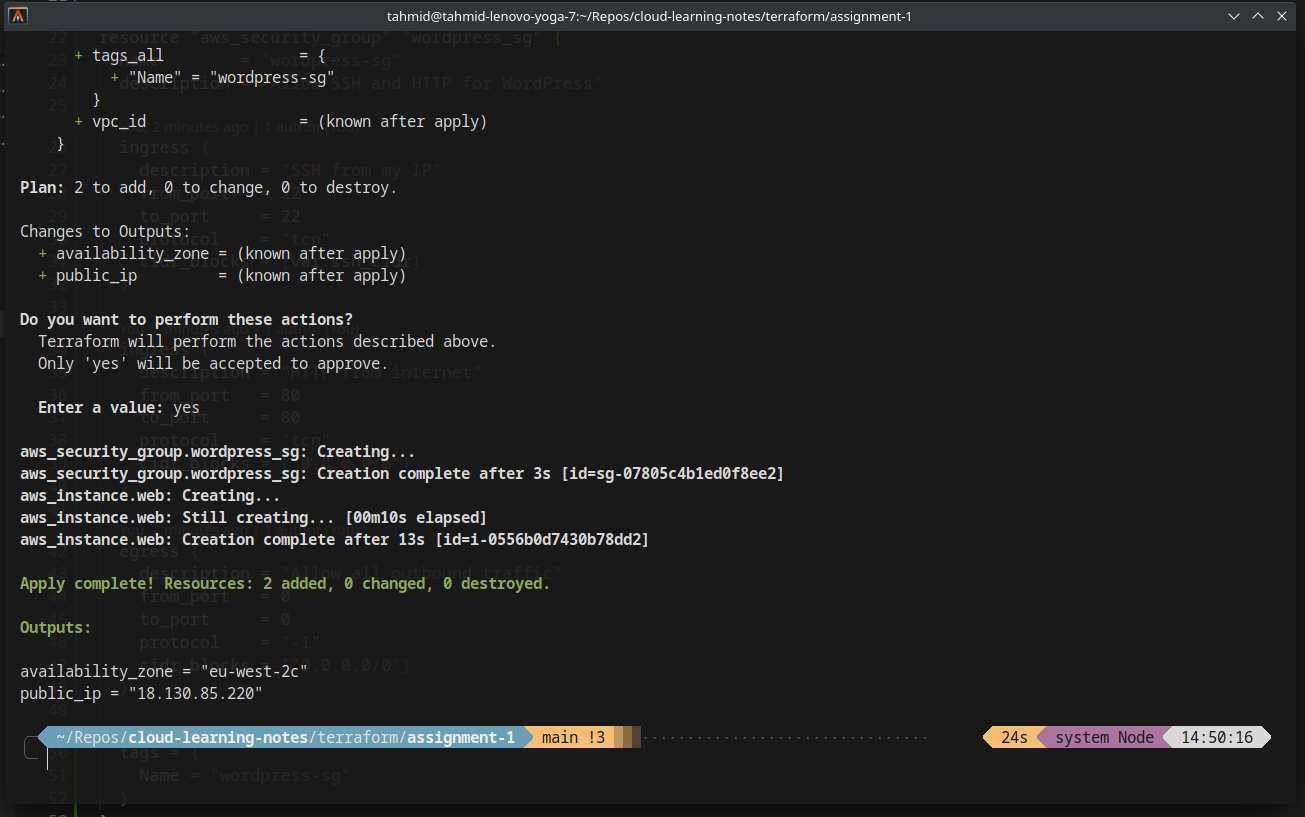The width and height of the screenshot is (1305, 817).
Task: Click the '24s' execution time segment
Action: pyautogui.click(x=1014, y=737)
